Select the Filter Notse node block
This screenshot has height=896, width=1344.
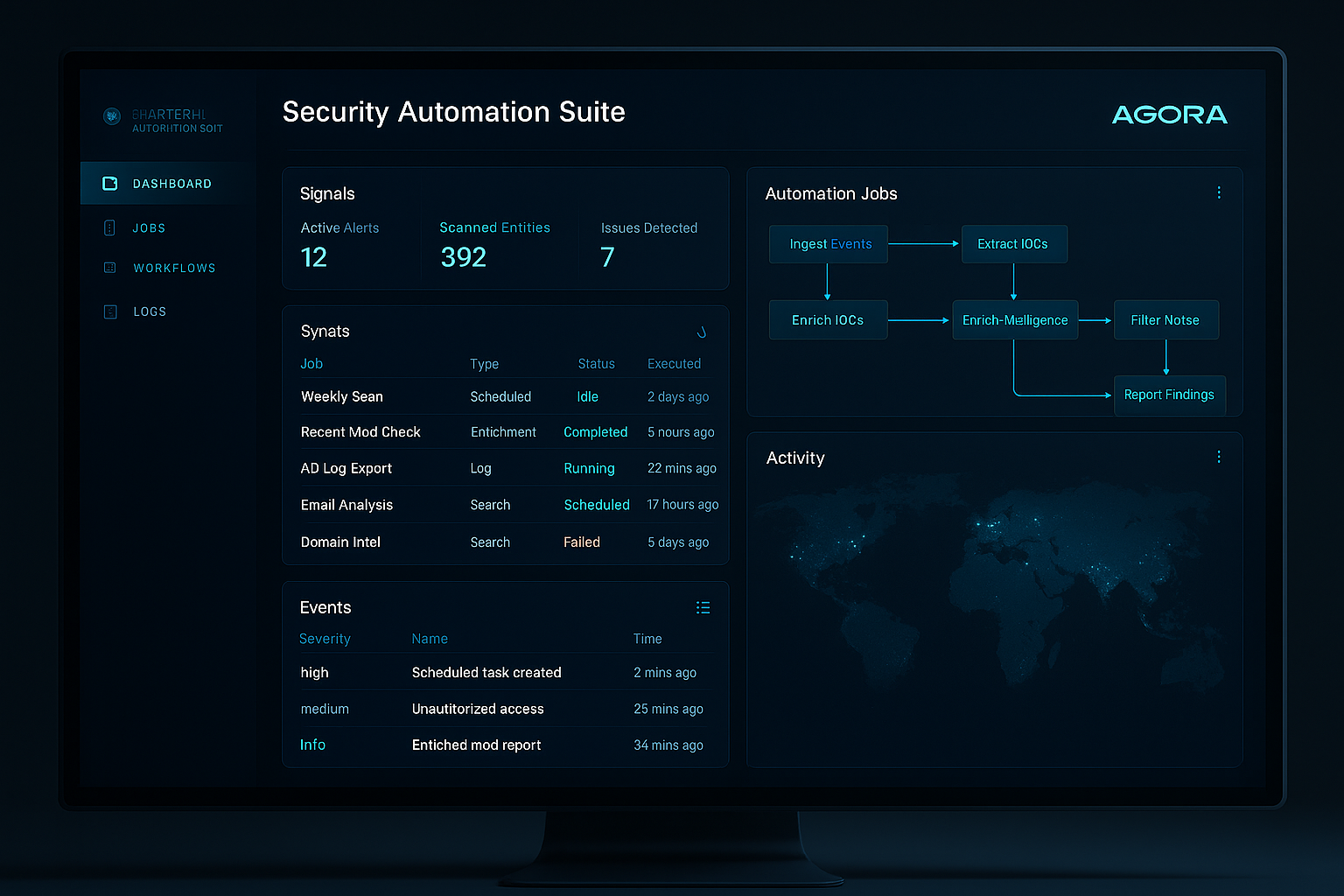pos(1165,319)
